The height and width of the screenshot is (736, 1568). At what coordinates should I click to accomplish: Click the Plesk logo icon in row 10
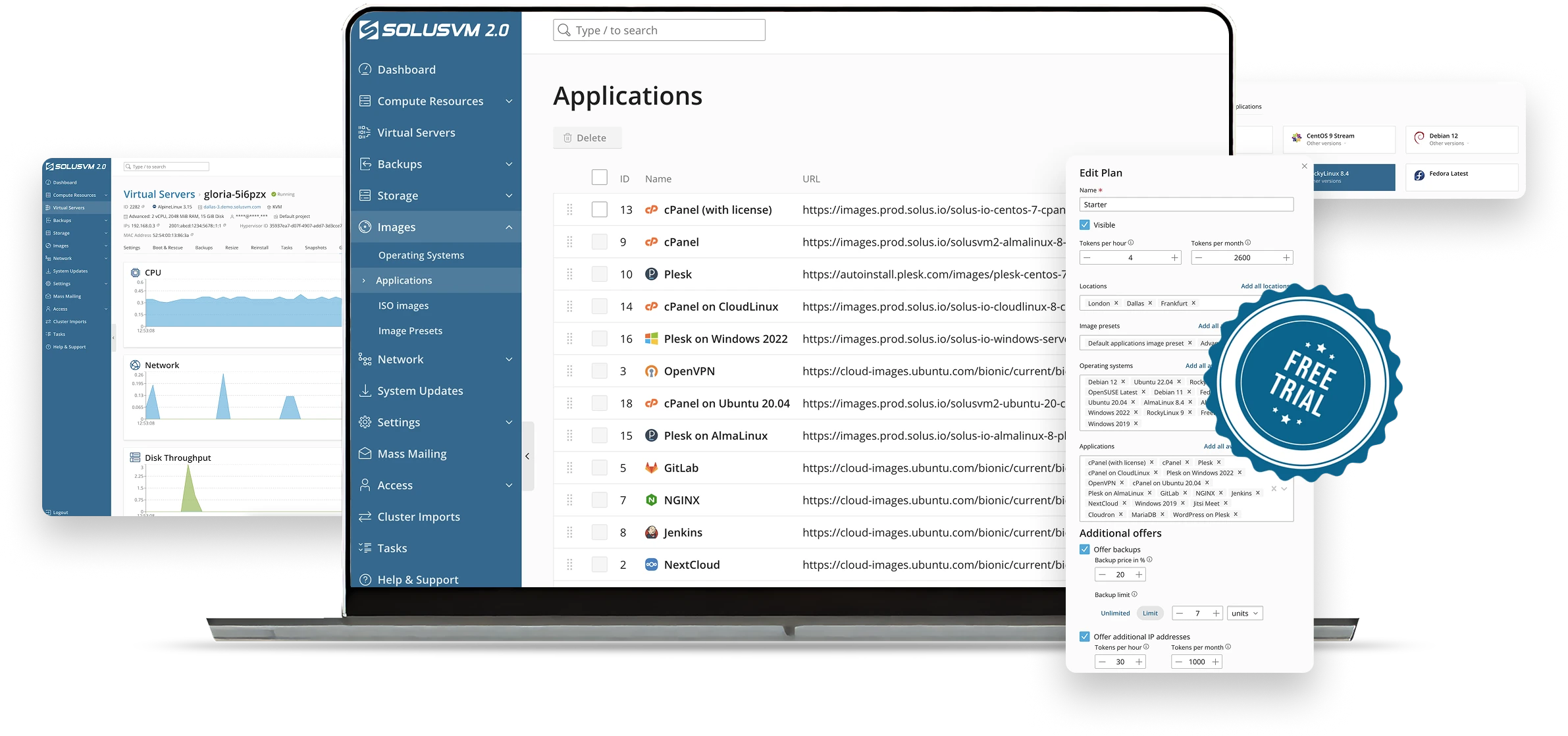click(x=651, y=274)
